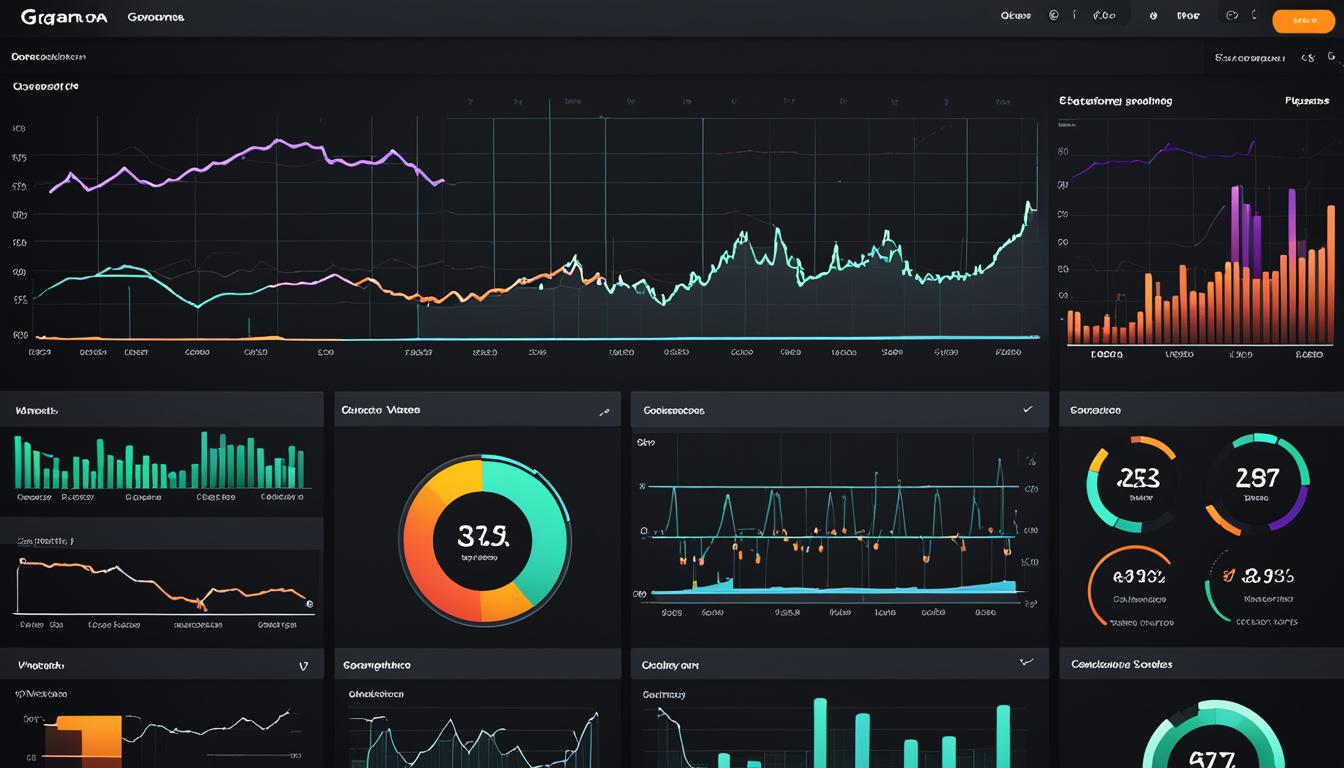Click the 297 gauge in the right panel
1344x768 pixels.
coord(1257,484)
